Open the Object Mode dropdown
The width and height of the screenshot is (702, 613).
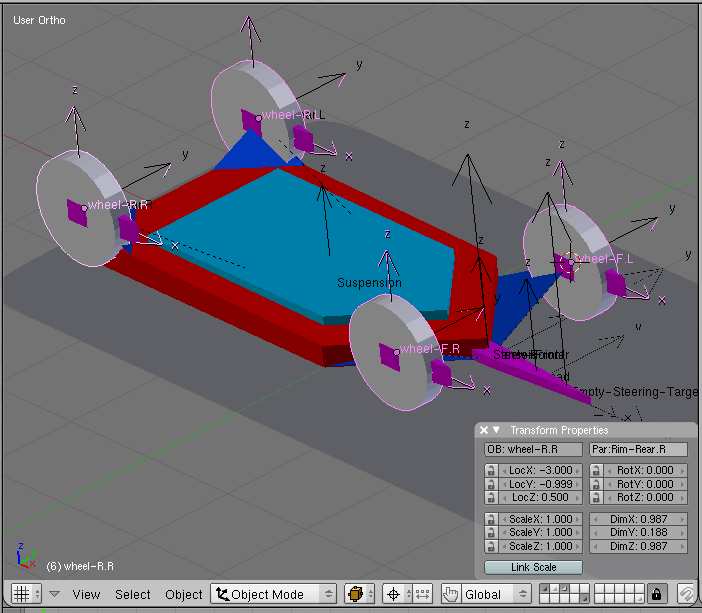pos(273,594)
